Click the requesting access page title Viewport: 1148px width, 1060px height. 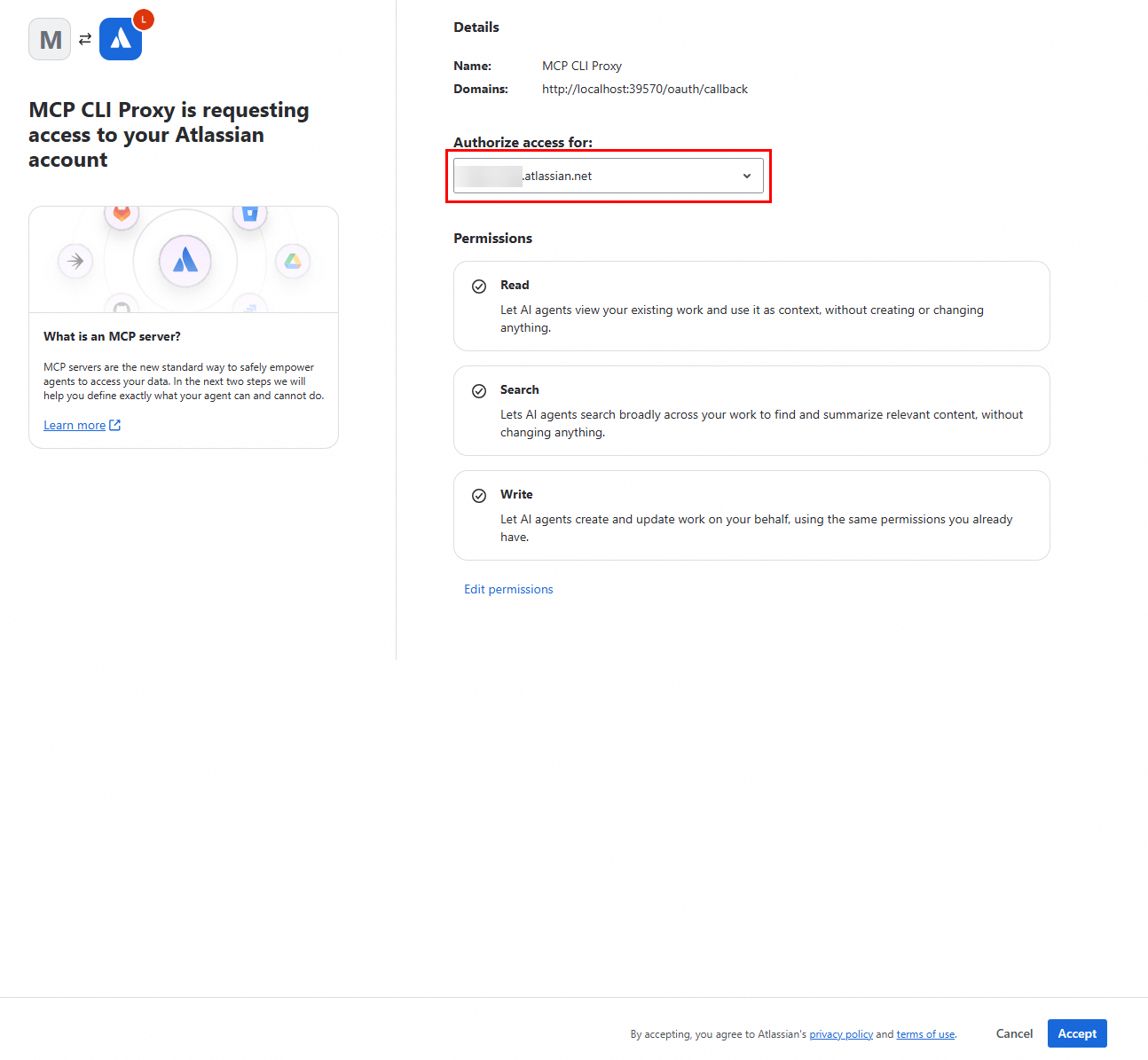pyautogui.click(x=169, y=135)
